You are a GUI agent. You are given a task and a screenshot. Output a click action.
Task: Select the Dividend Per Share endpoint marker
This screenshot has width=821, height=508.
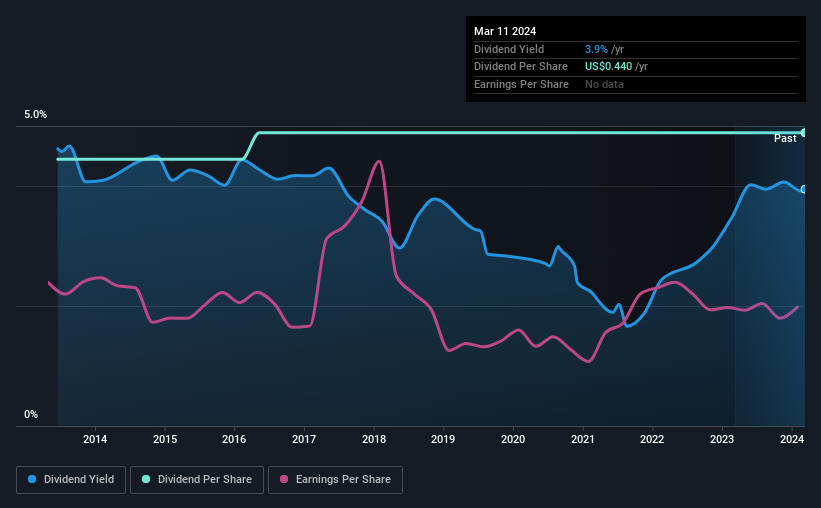click(x=804, y=132)
